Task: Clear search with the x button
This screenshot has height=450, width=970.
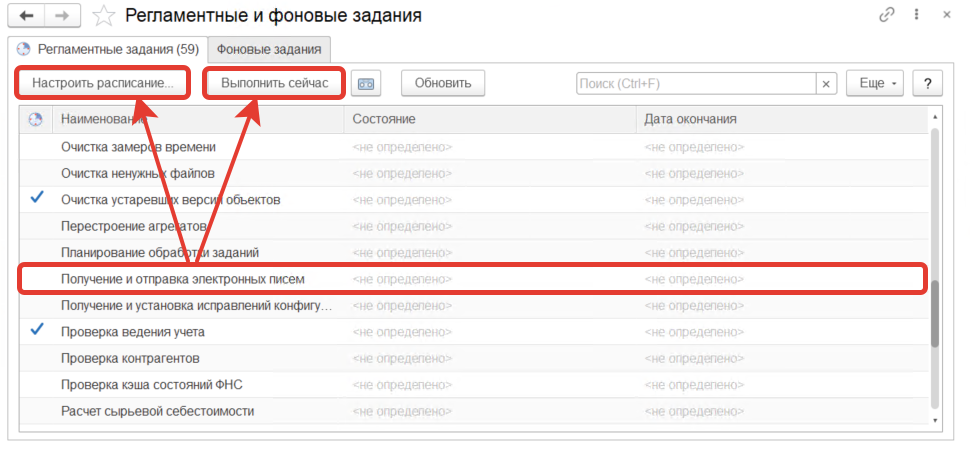Action: click(827, 84)
